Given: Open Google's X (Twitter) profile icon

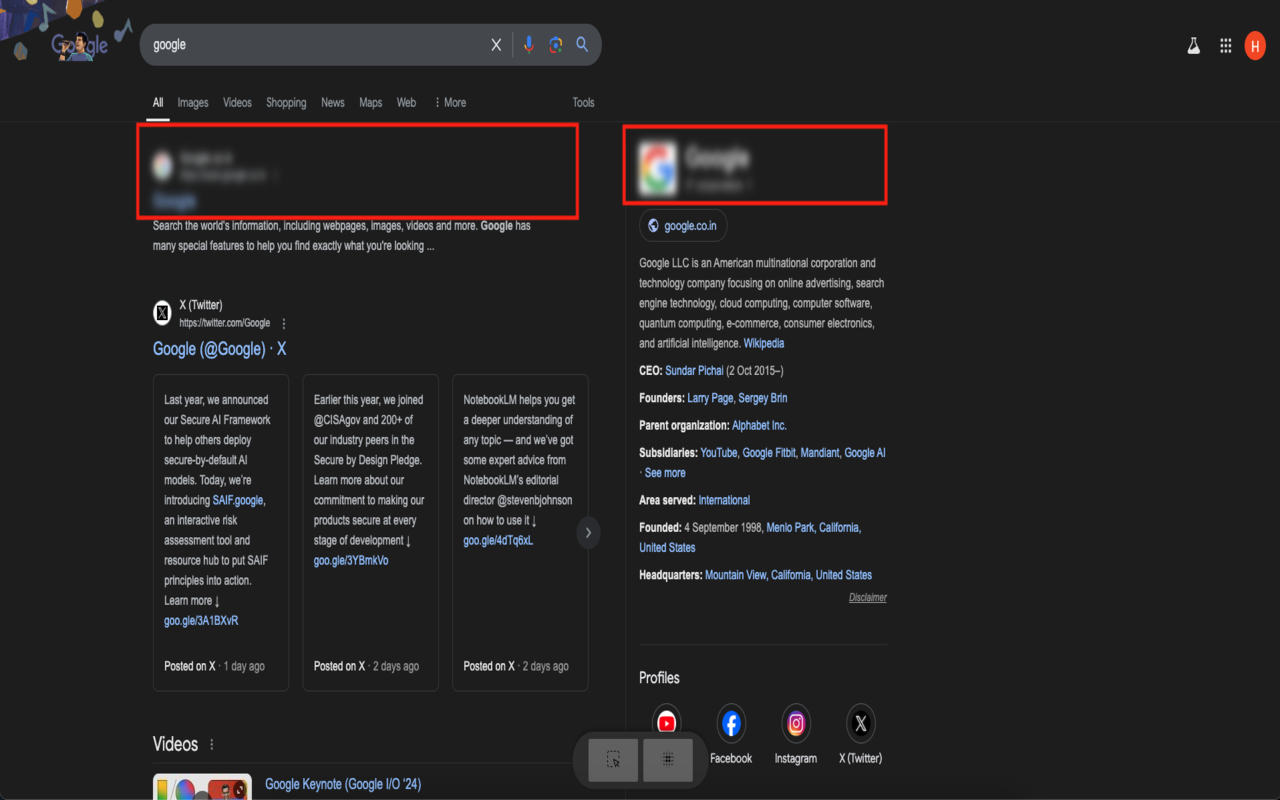Looking at the screenshot, I should tap(860, 722).
